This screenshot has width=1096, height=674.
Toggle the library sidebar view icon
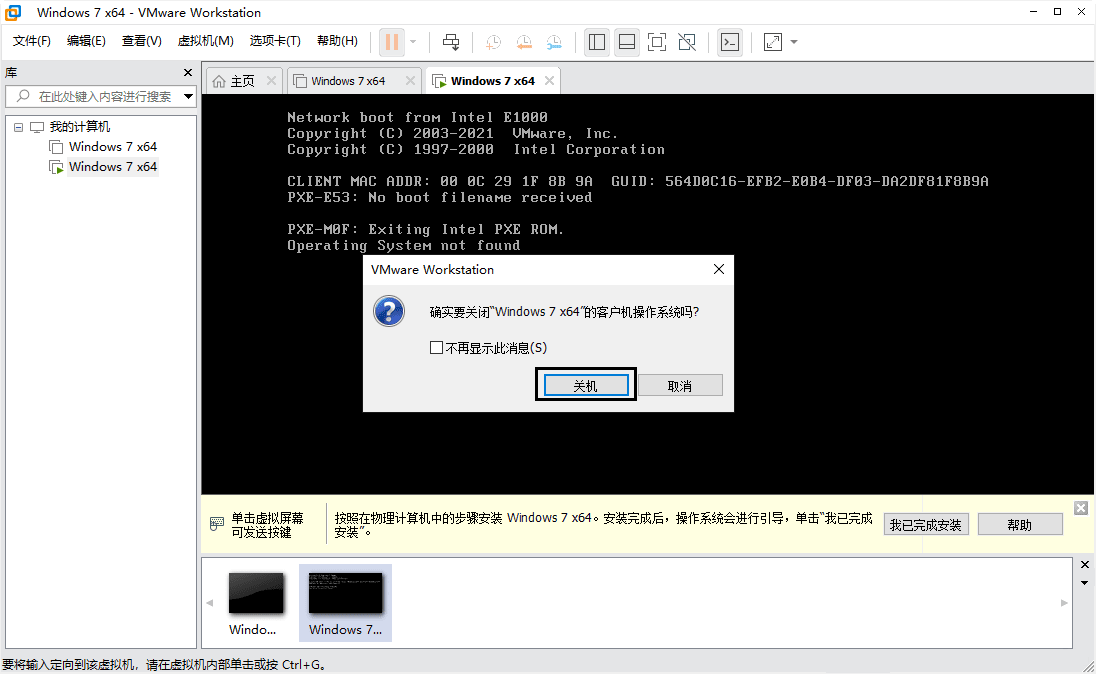pyautogui.click(x=597, y=42)
